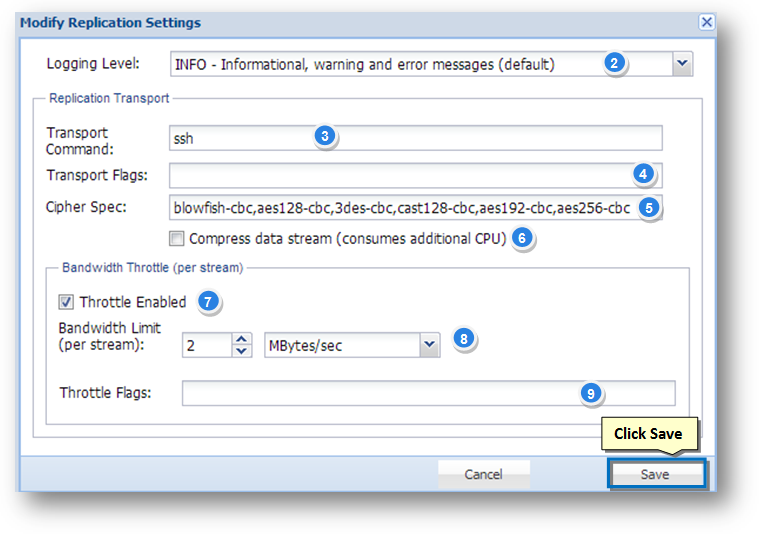Click callout marker number 4
Viewport: 759px width, 534px height.
click(644, 174)
